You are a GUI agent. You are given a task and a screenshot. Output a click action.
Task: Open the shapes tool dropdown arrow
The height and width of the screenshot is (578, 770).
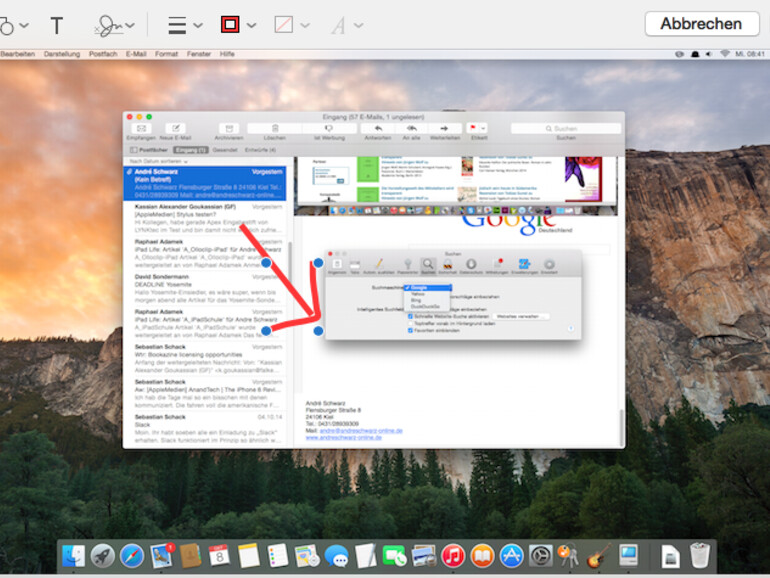click(x=24, y=26)
